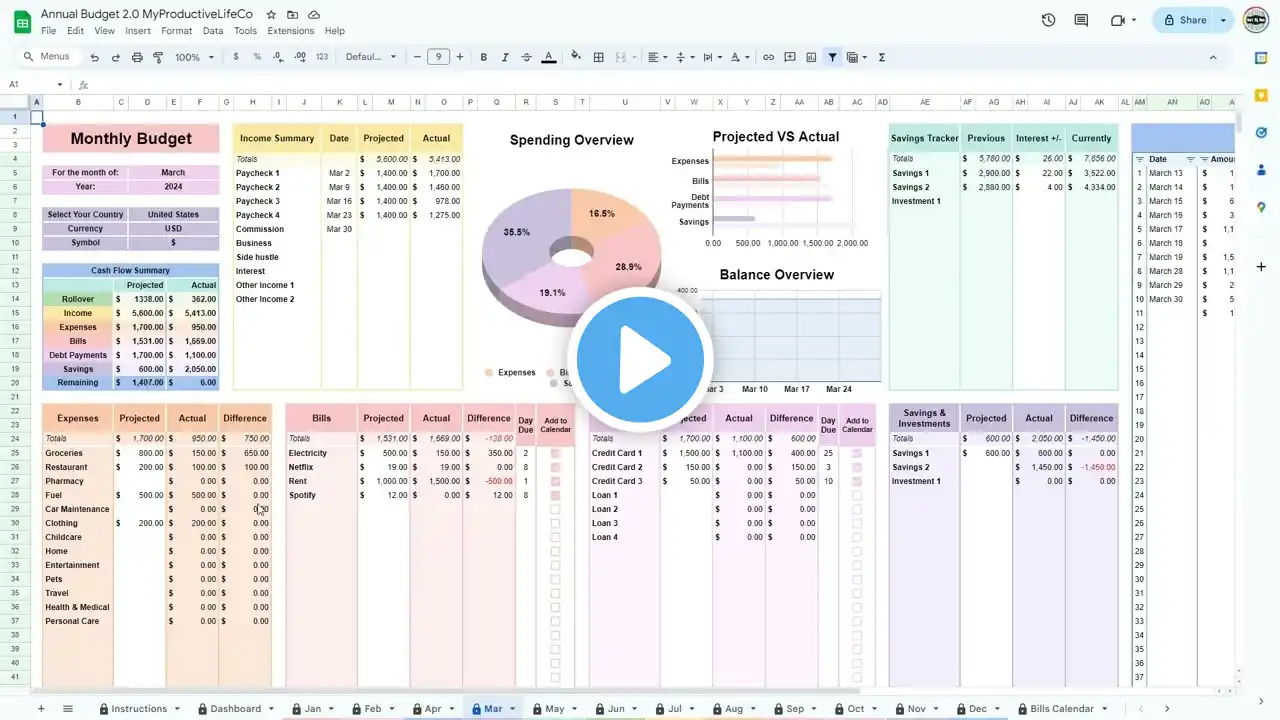Click the Undo arrow in toolbar

[95, 57]
